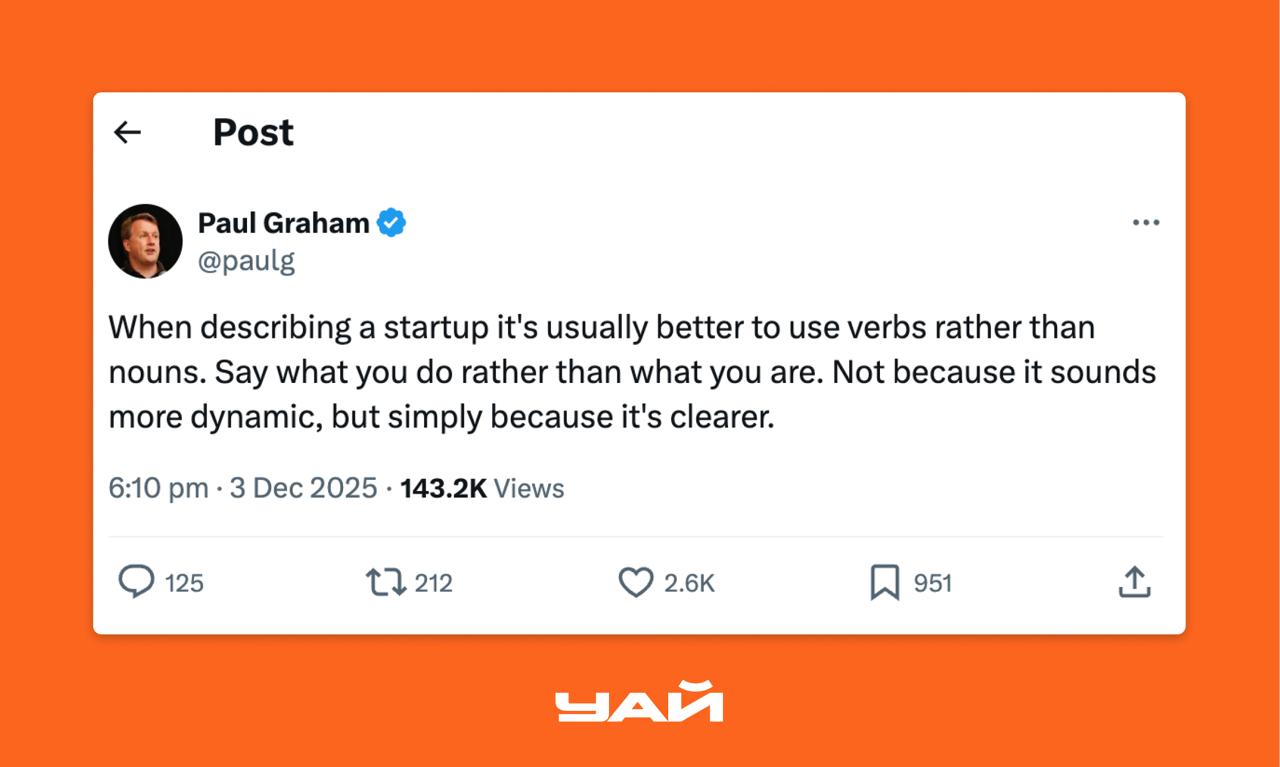Click the 951 bookmarks count

932,583
